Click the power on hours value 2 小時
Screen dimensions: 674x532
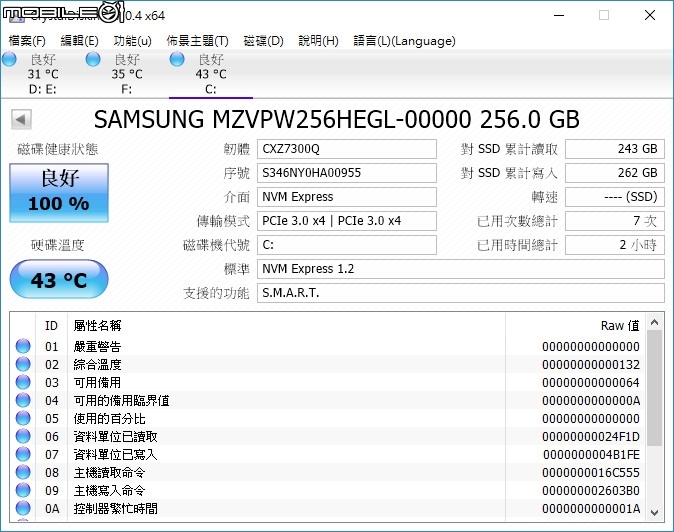(615, 245)
